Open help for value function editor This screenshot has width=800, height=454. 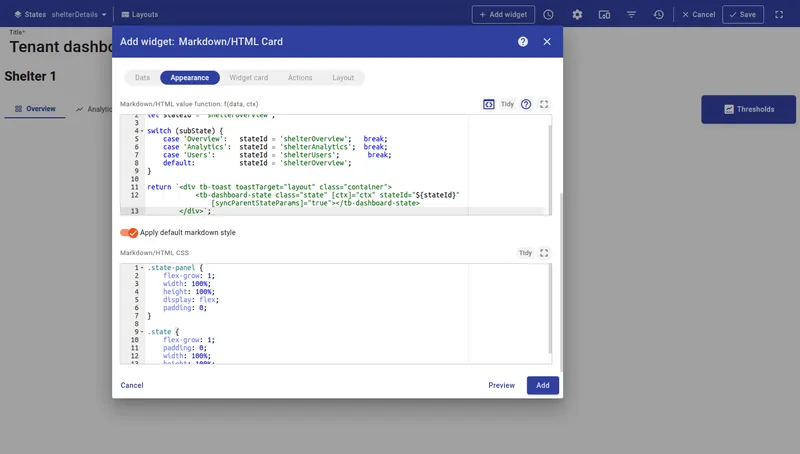[x=526, y=104]
